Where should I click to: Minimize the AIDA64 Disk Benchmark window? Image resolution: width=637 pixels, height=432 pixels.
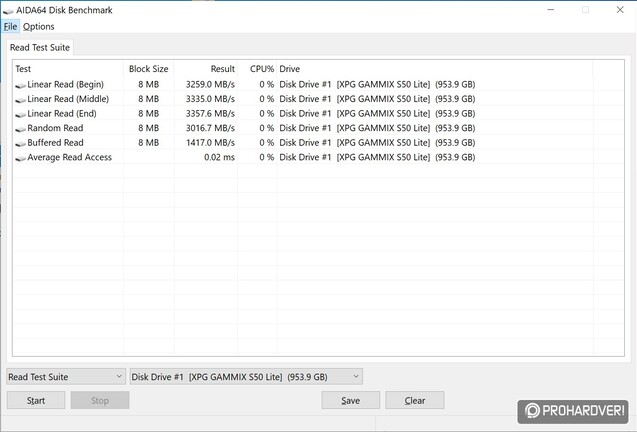[x=551, y=10]
